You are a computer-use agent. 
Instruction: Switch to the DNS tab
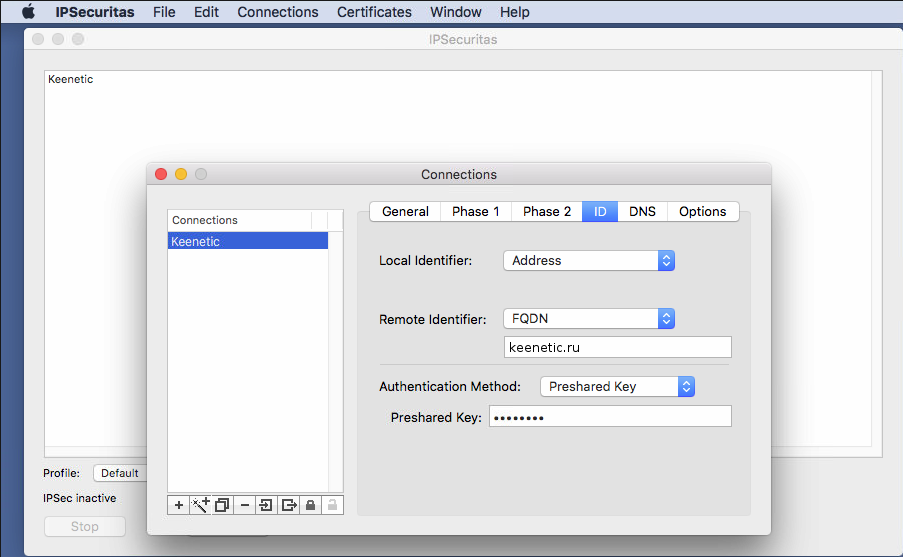pos(642,211)
